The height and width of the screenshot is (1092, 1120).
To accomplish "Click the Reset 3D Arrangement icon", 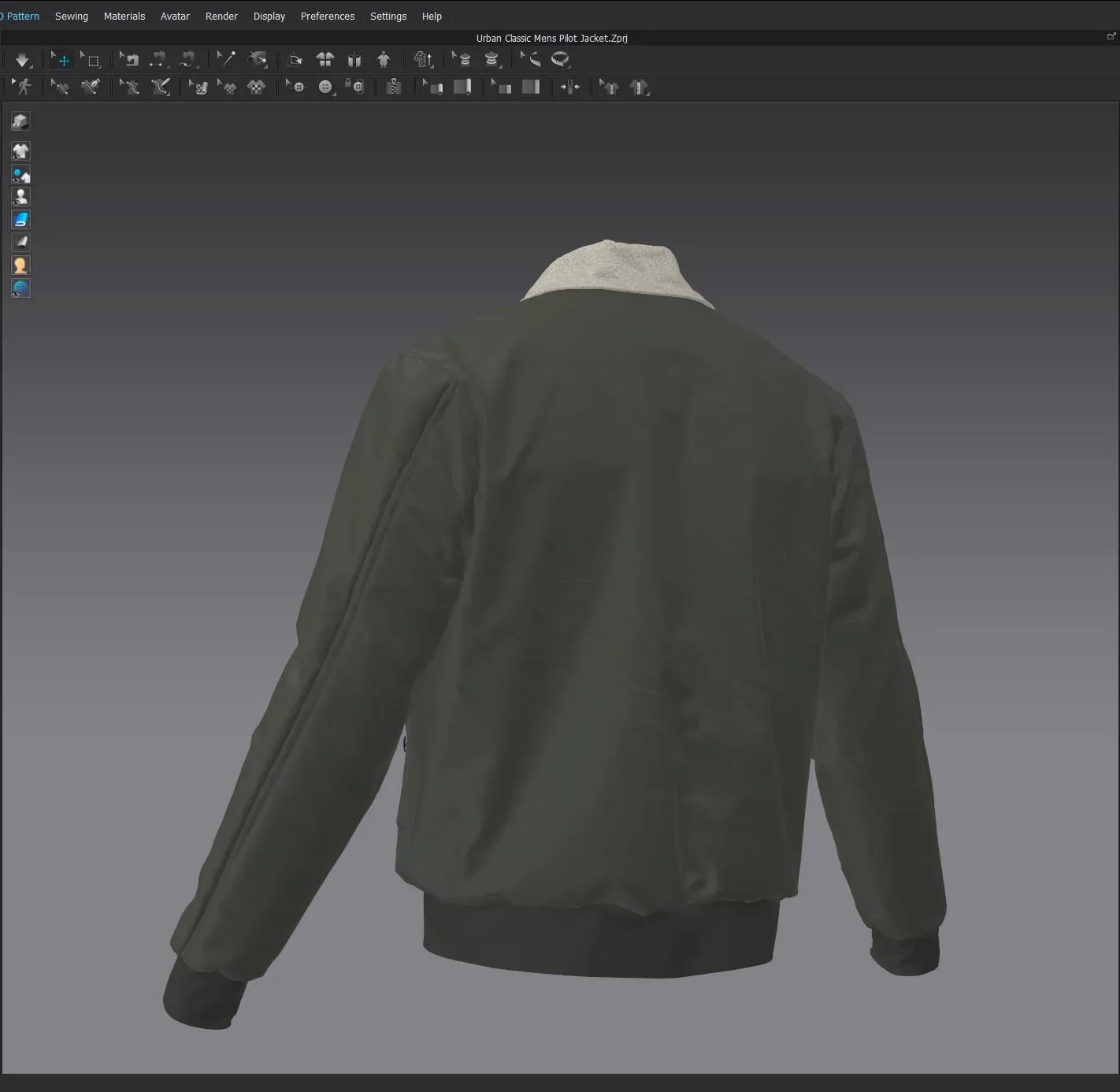I will coord(354,60).
